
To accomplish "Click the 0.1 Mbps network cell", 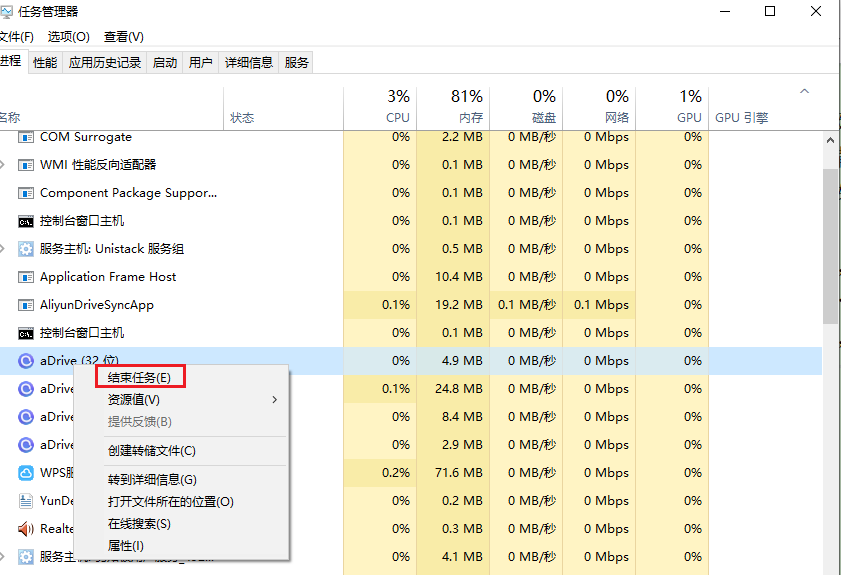I will 599,305.
